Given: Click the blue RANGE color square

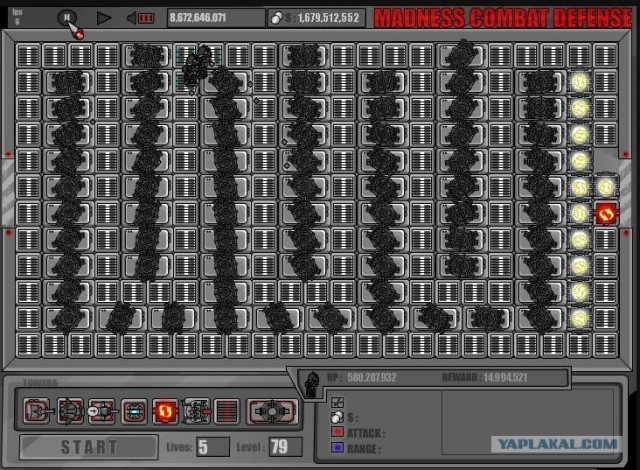Looking at the screenshot, I should pos(338,448).
